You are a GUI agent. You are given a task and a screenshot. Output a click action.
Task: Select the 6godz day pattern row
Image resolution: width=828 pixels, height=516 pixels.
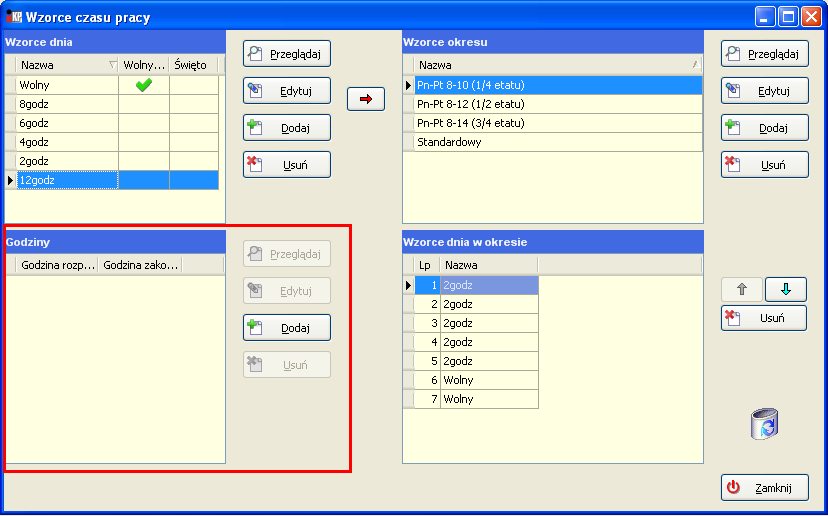coord(111,123)
